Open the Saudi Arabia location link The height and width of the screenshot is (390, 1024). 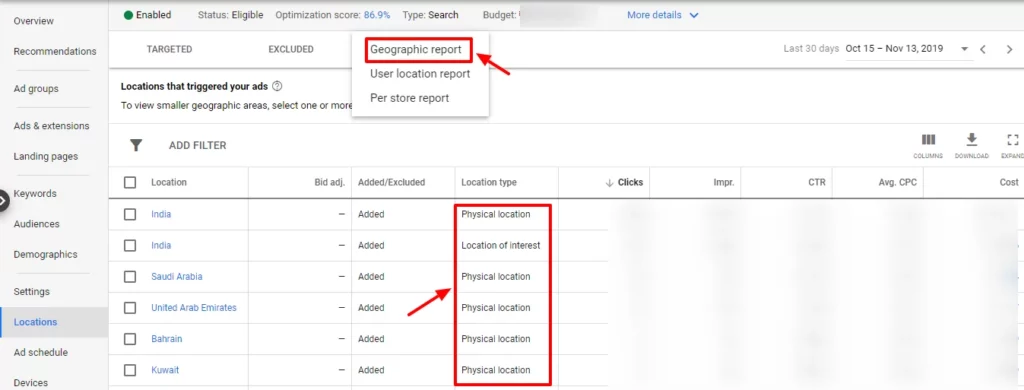tap(177, 276)
